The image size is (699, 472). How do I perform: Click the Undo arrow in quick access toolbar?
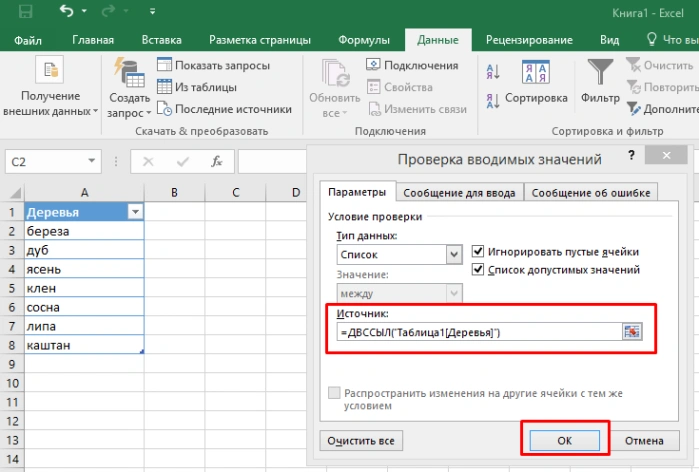[67, 11]
